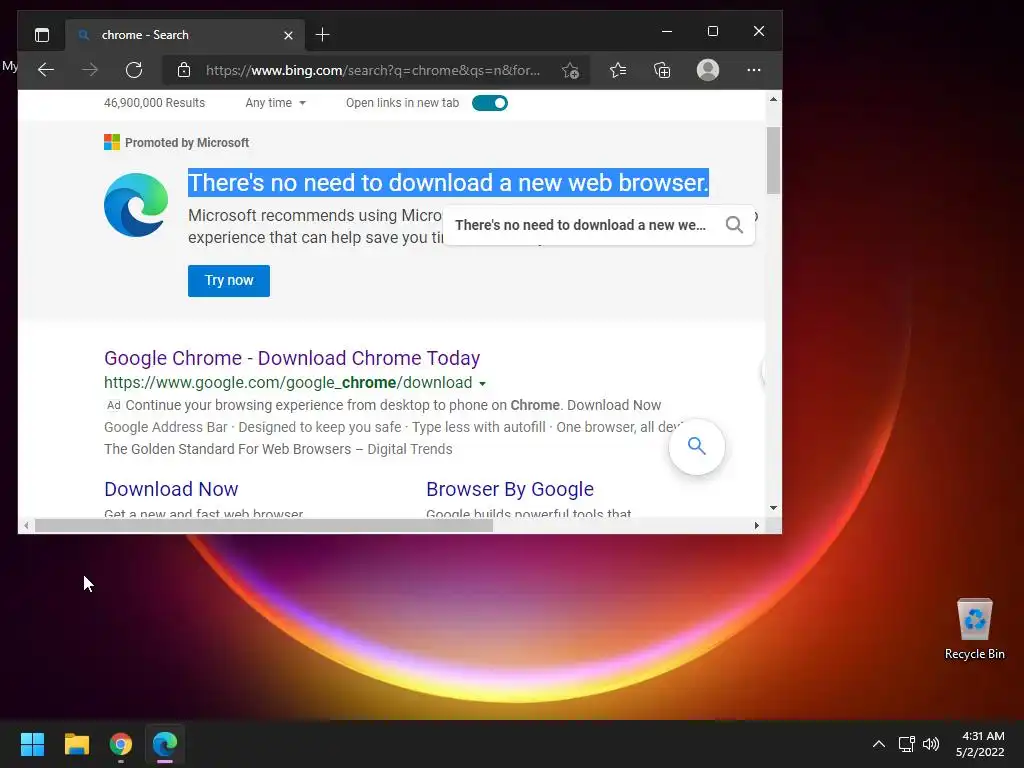Open the Favorites list icon
The image size is (1024, 768).
point(618,70)
